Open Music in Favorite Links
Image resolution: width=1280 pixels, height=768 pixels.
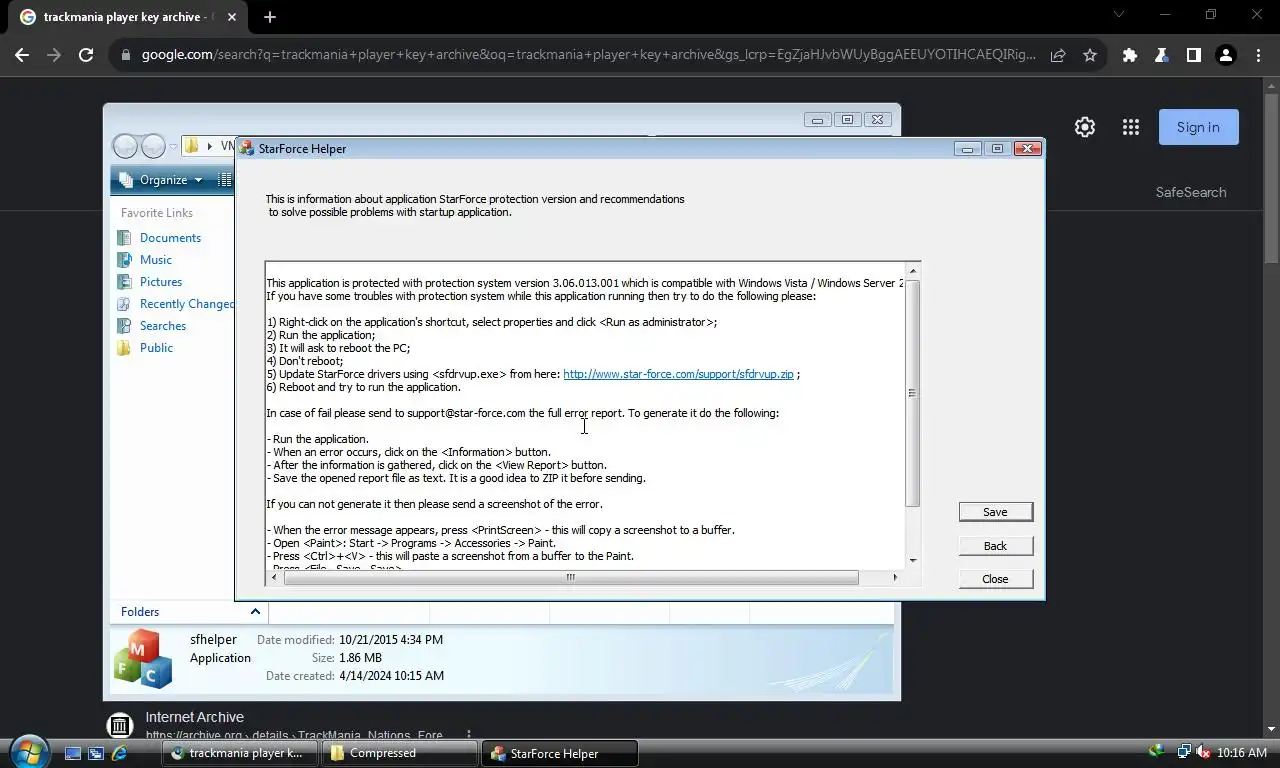tap(156, 260)
